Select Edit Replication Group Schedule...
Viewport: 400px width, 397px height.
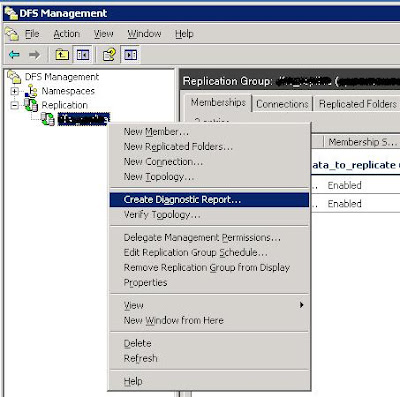(209, 253)
